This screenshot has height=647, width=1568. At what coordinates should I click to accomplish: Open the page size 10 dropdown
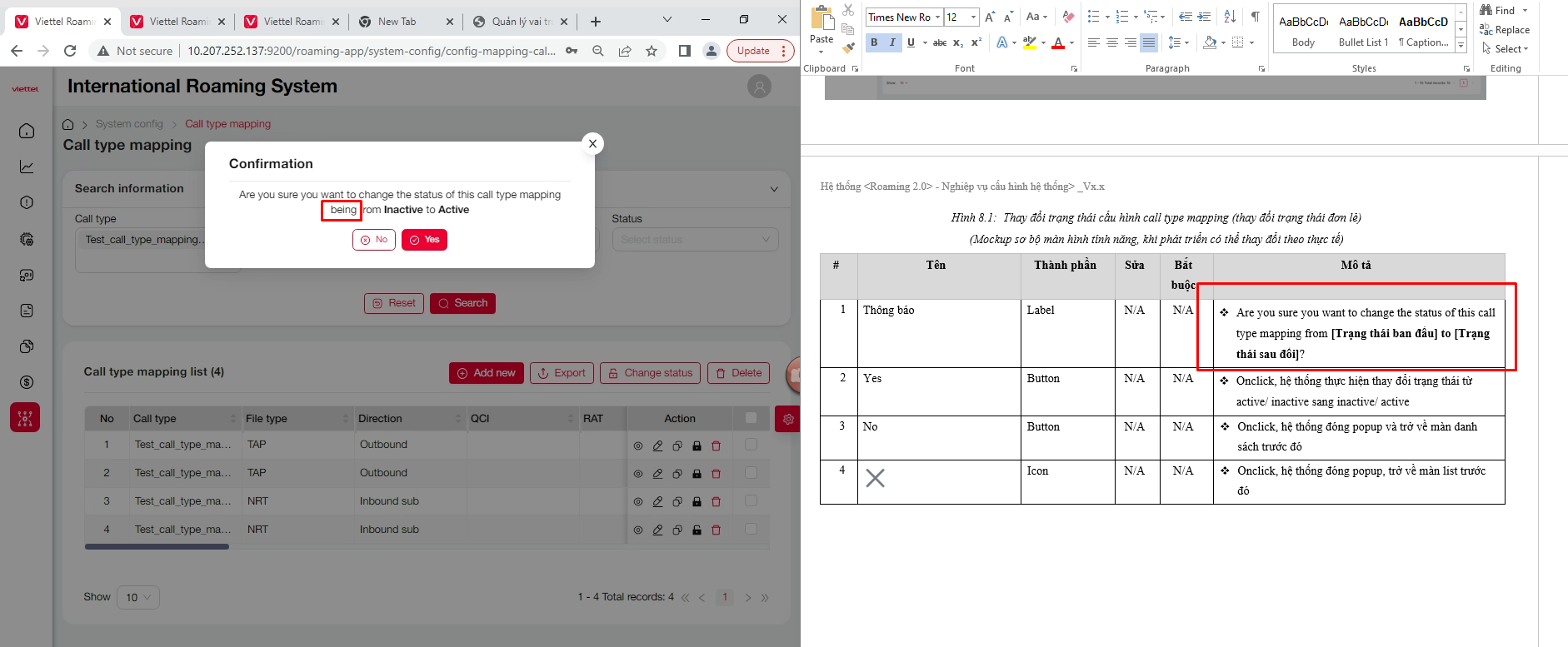[x=138, y=597]
